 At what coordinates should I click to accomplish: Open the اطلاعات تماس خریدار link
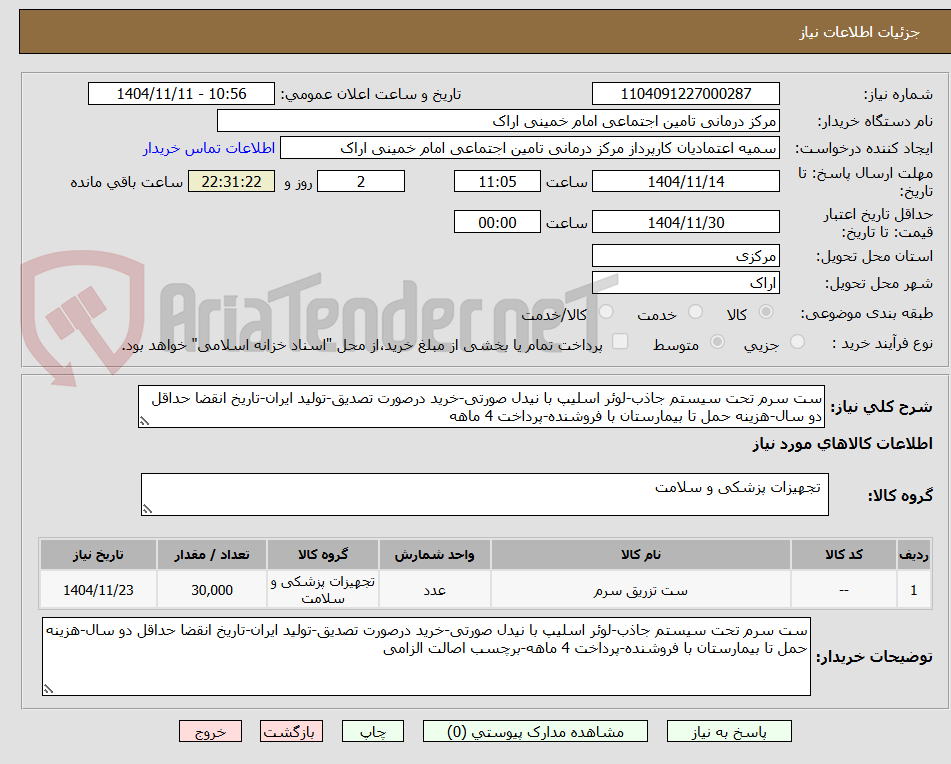tap(209, 149)
